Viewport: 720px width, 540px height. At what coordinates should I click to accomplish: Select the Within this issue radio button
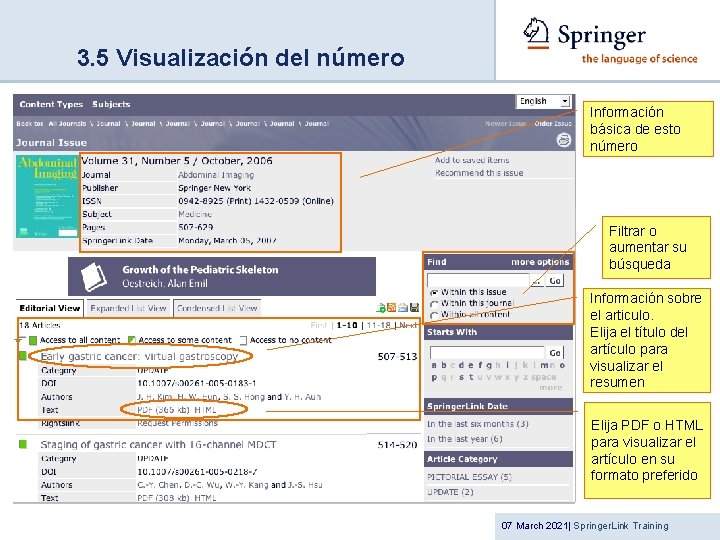[x=434, y=292]
